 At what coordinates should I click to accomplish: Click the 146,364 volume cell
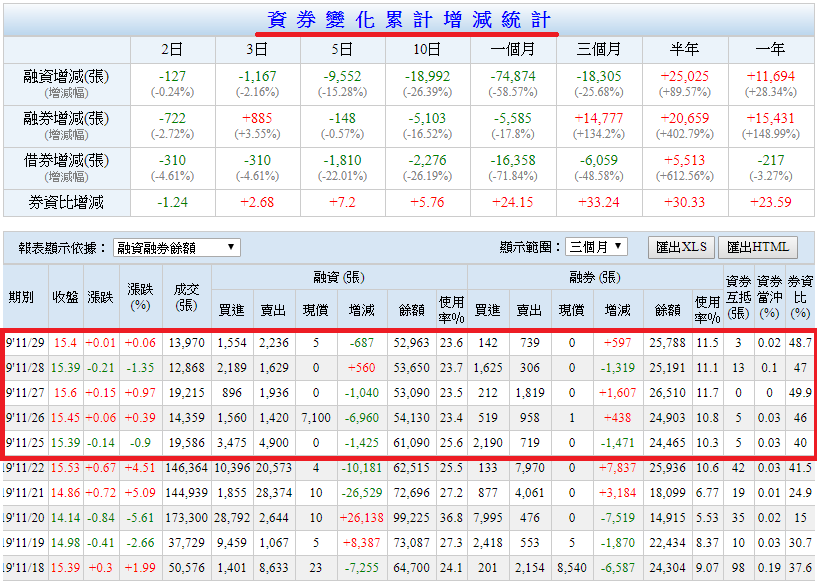[187, 468]
